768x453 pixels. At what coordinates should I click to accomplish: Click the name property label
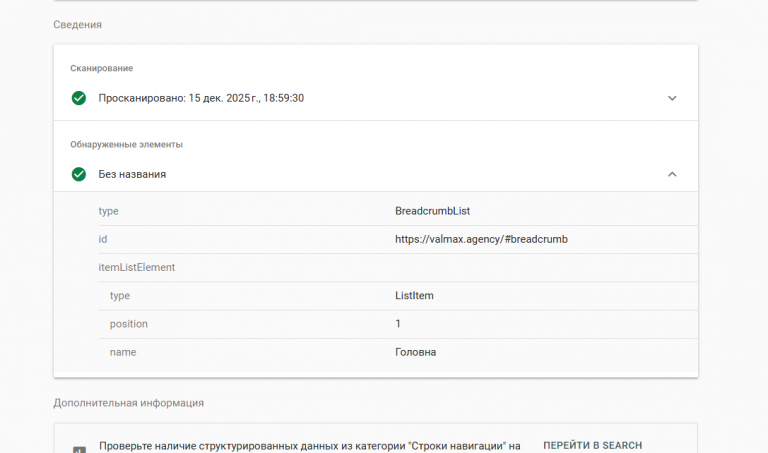123,352
